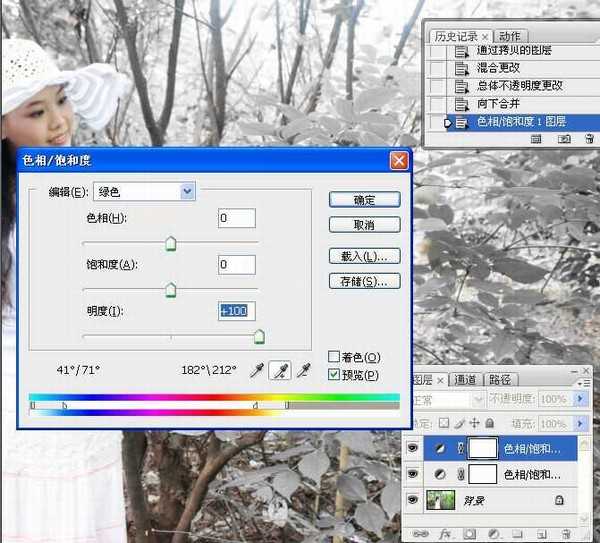
Task: Click the 饱和度 saturation slider handle
Action: coord(170,291)
